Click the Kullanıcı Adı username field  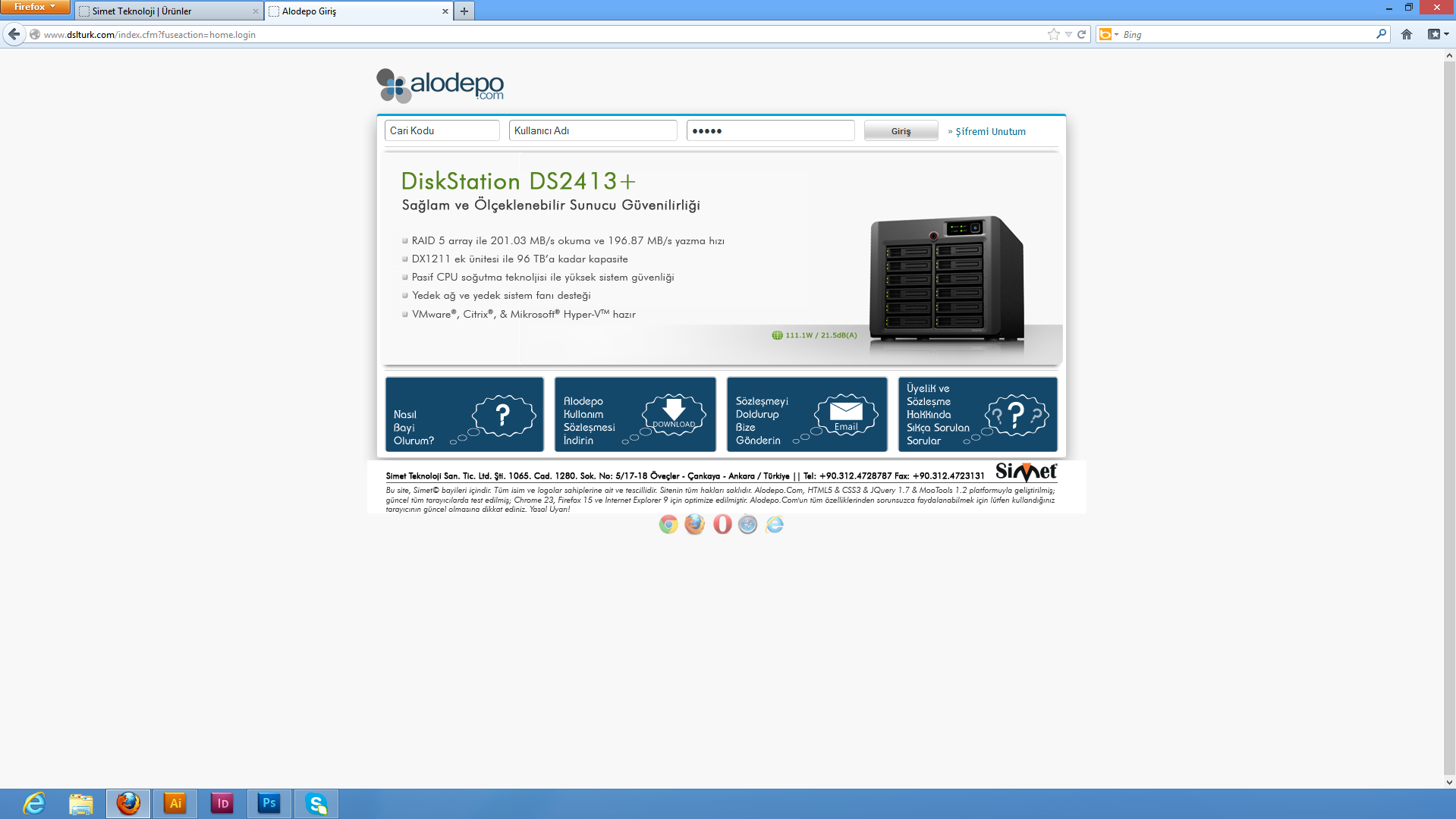(x=593, y=130)
